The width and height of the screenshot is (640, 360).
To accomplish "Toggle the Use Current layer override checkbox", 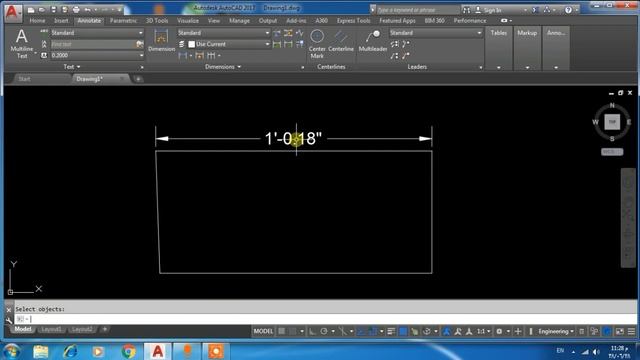I will click(191, 44).
